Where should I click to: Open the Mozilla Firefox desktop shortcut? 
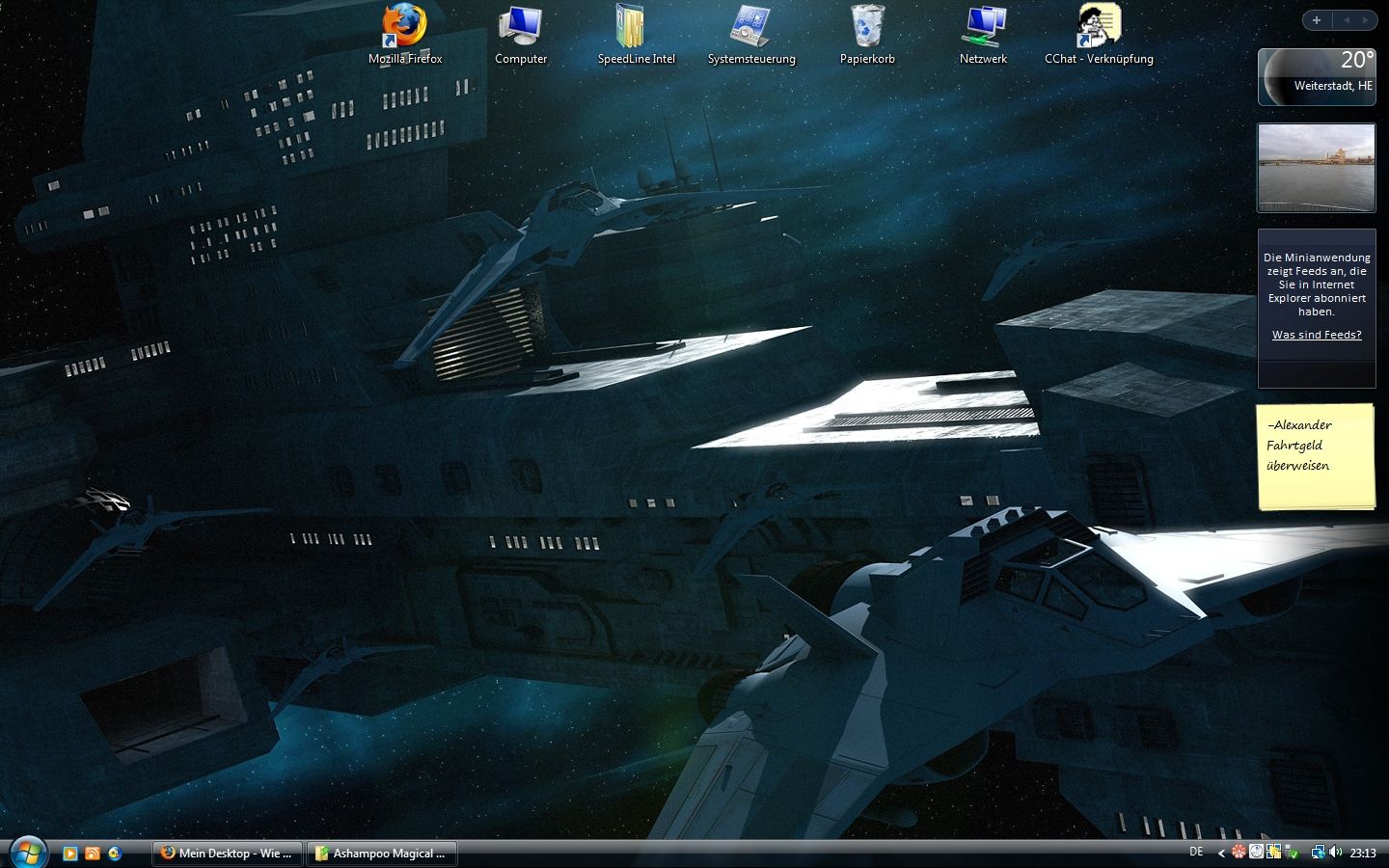pos(404,27)
